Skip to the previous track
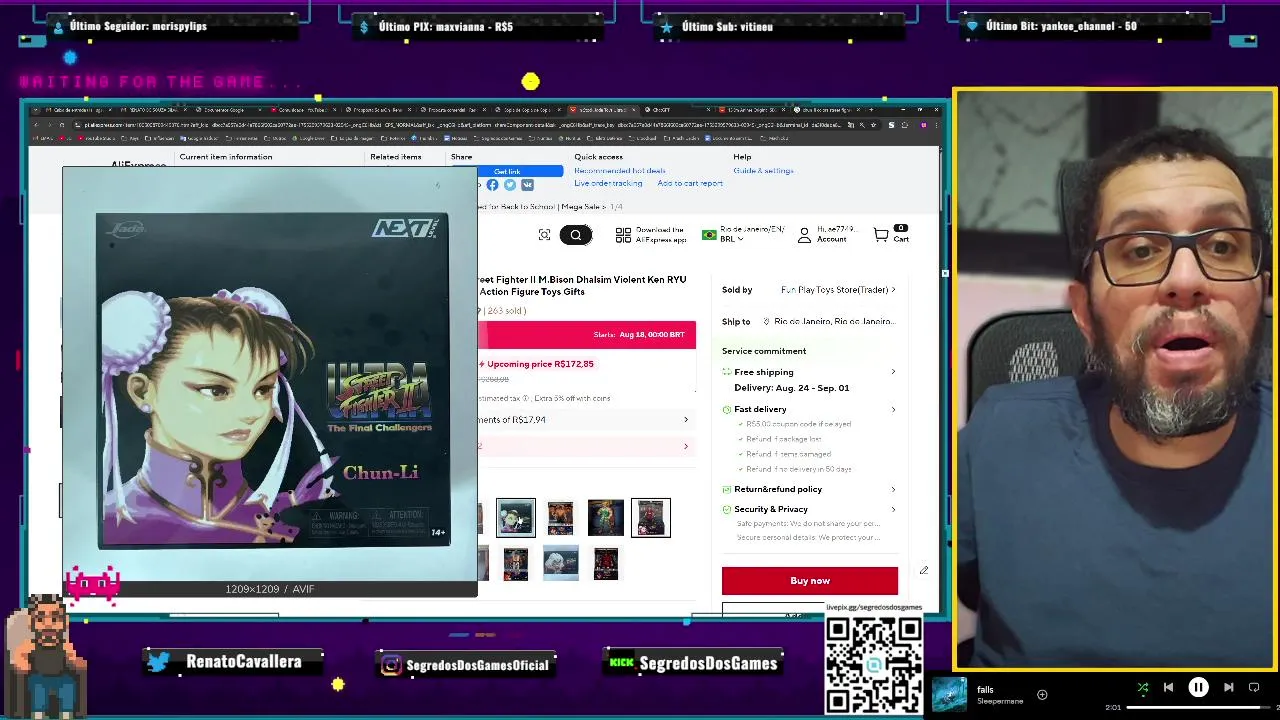 click(1168, 687)
